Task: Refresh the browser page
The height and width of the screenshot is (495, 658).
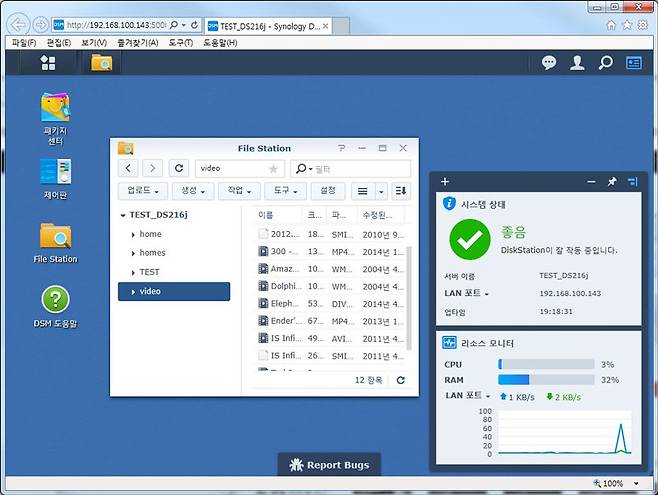Action: 194,25
